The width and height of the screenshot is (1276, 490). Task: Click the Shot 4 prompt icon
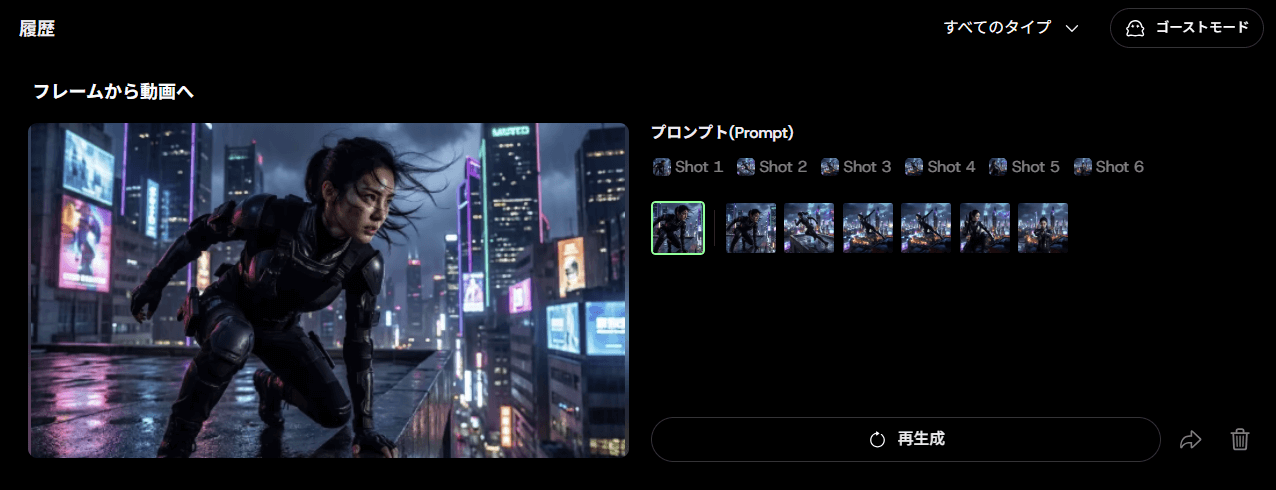pyautogui.click(x=914, y=167)
